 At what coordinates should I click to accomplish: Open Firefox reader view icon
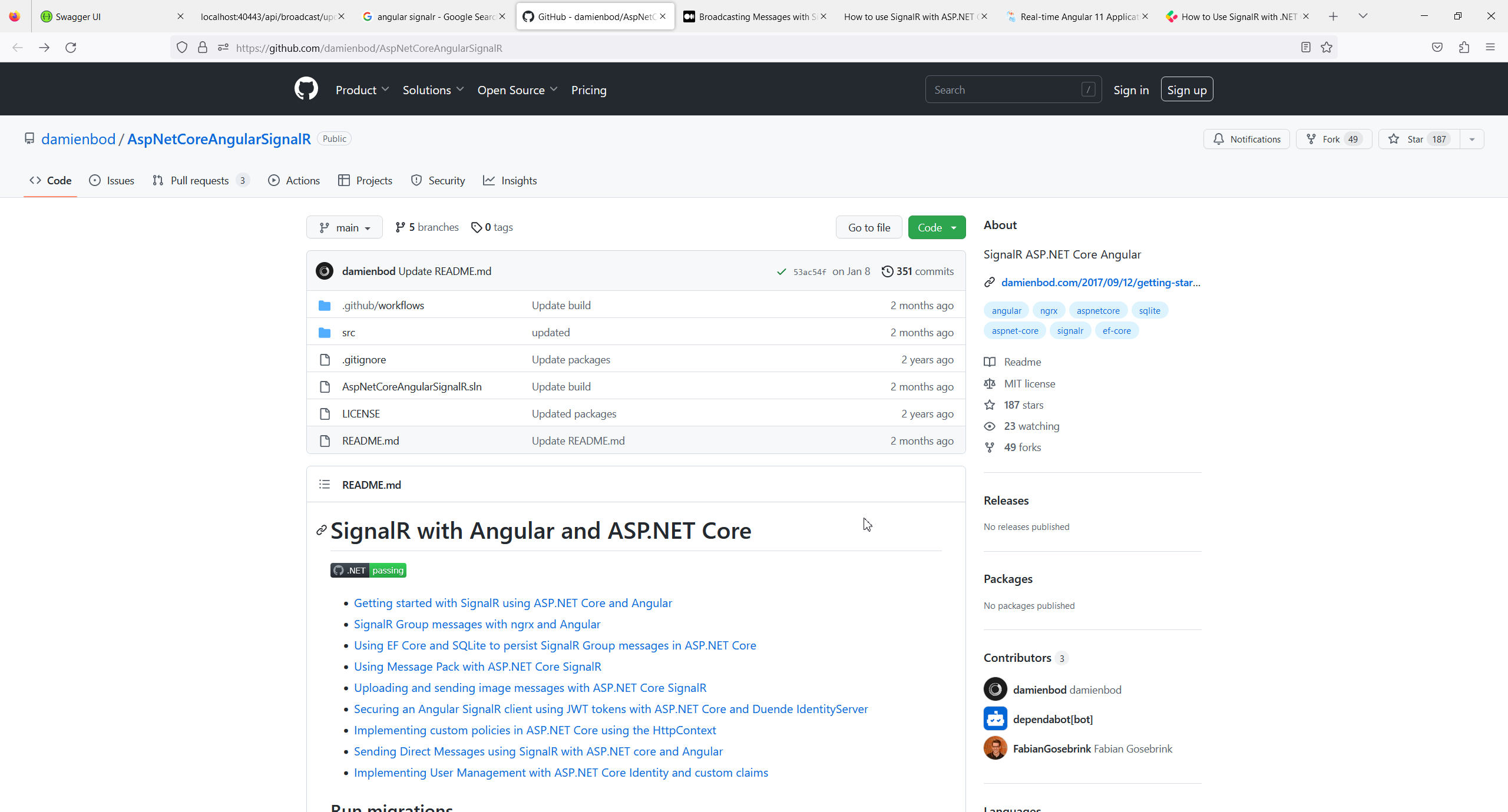1305,48
